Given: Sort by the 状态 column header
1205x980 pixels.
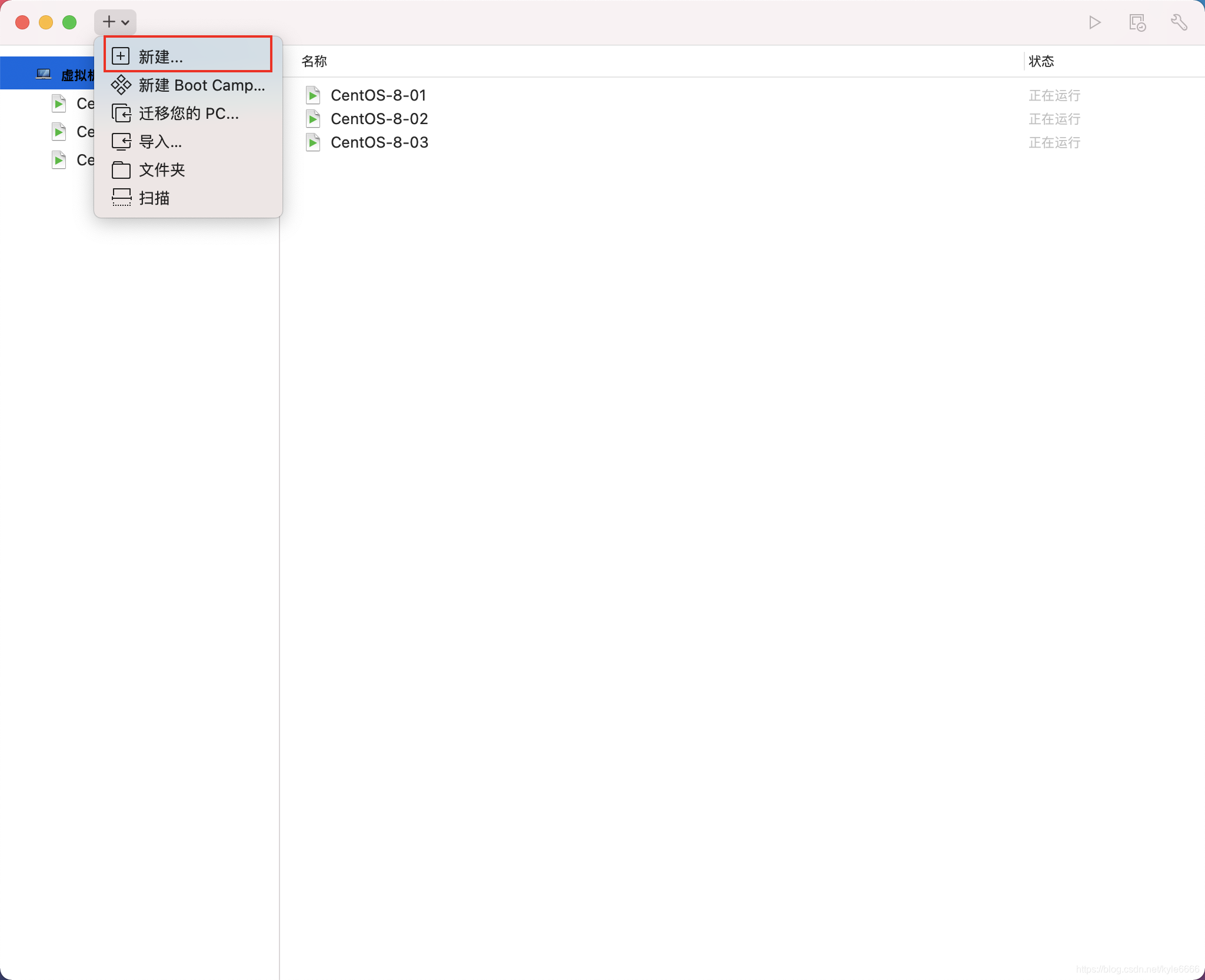Looking at the screenshot, I should click(x=1041, y=61).
